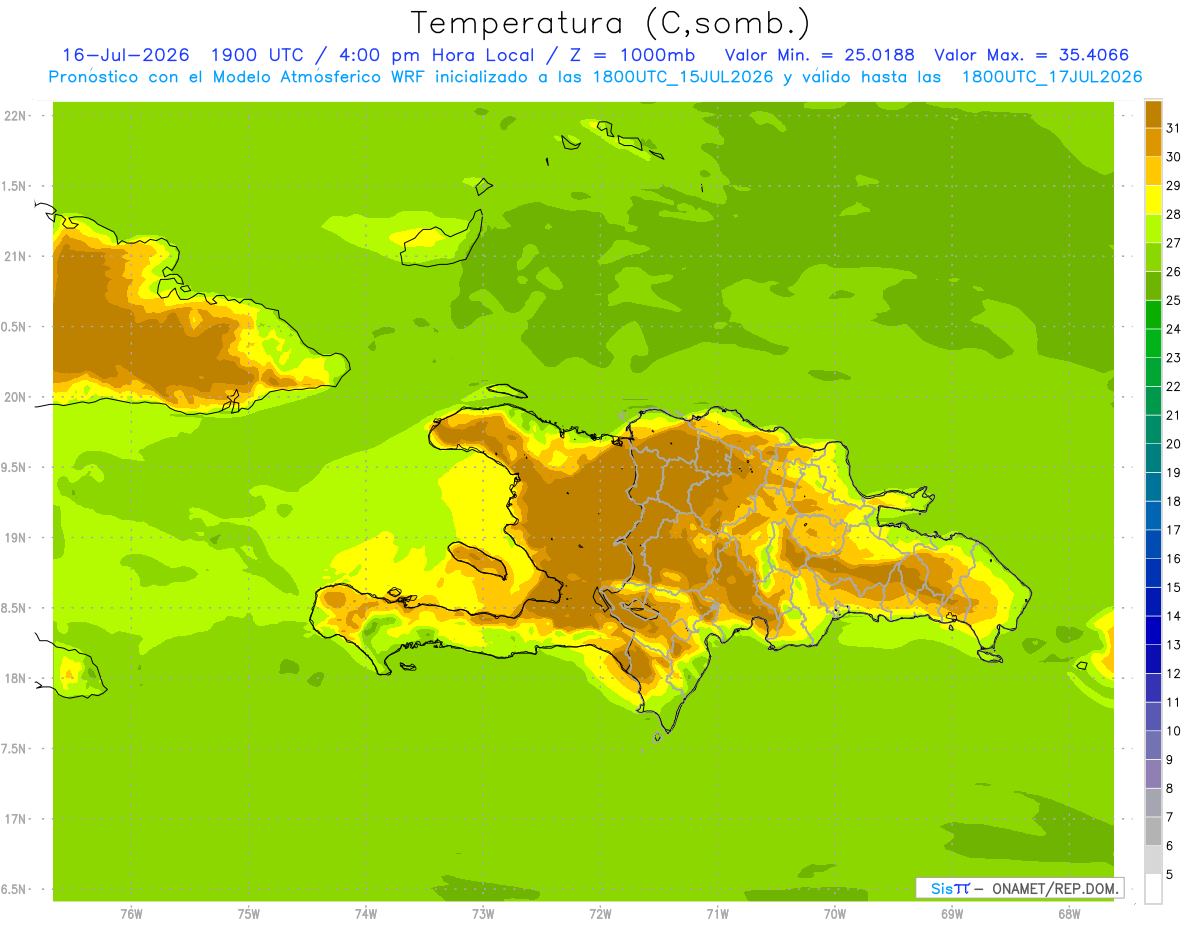Click latitude axis label "21N"
This screenshot has height=927, width=1200.
tap(16, 256)
